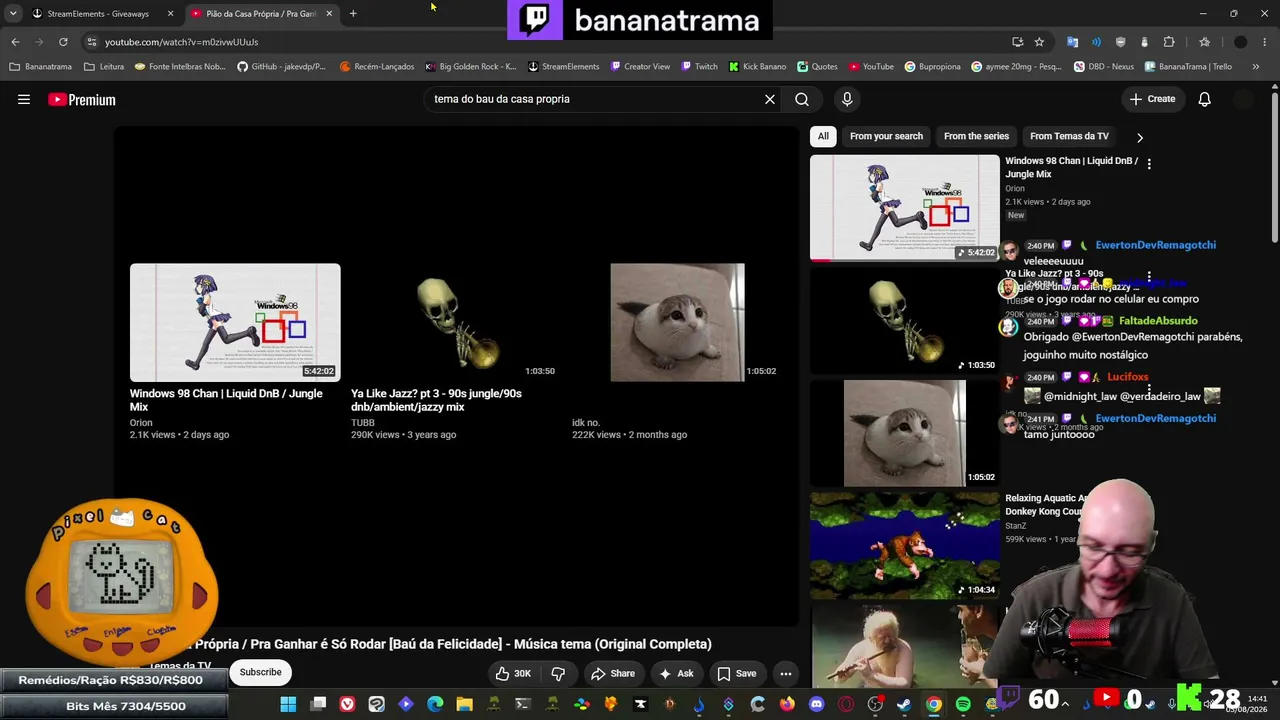Image resolution: width=1280 pixels, height=720 pixels.
Task: Open Steam from the taskbar
Action: (x=904, y=704)
